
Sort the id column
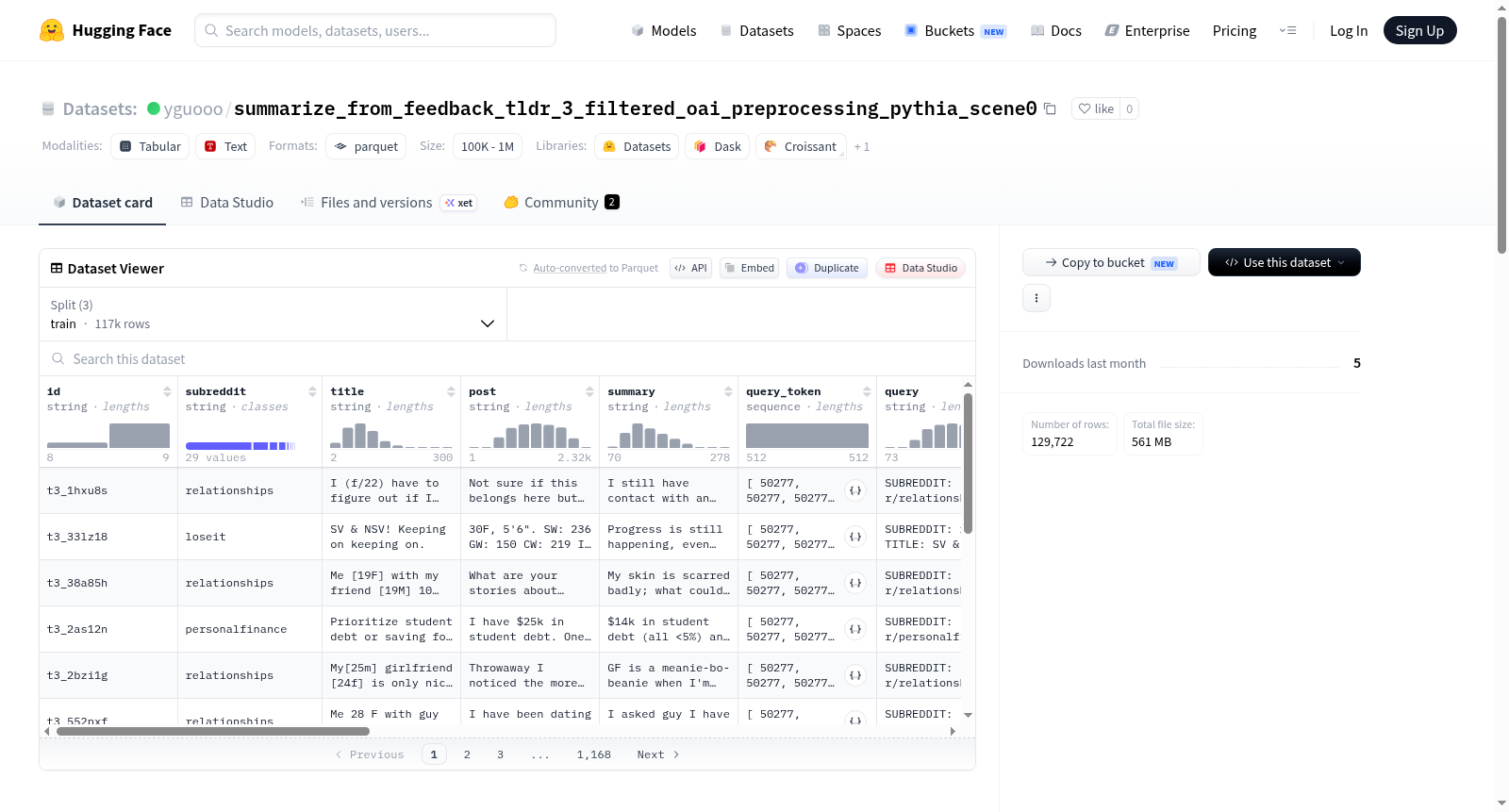(x=167, y=391)
